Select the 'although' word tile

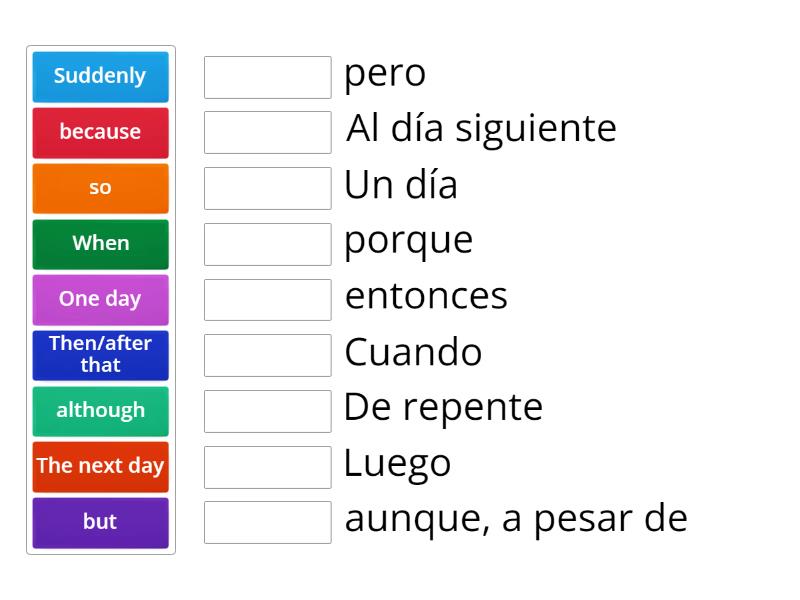100,411
